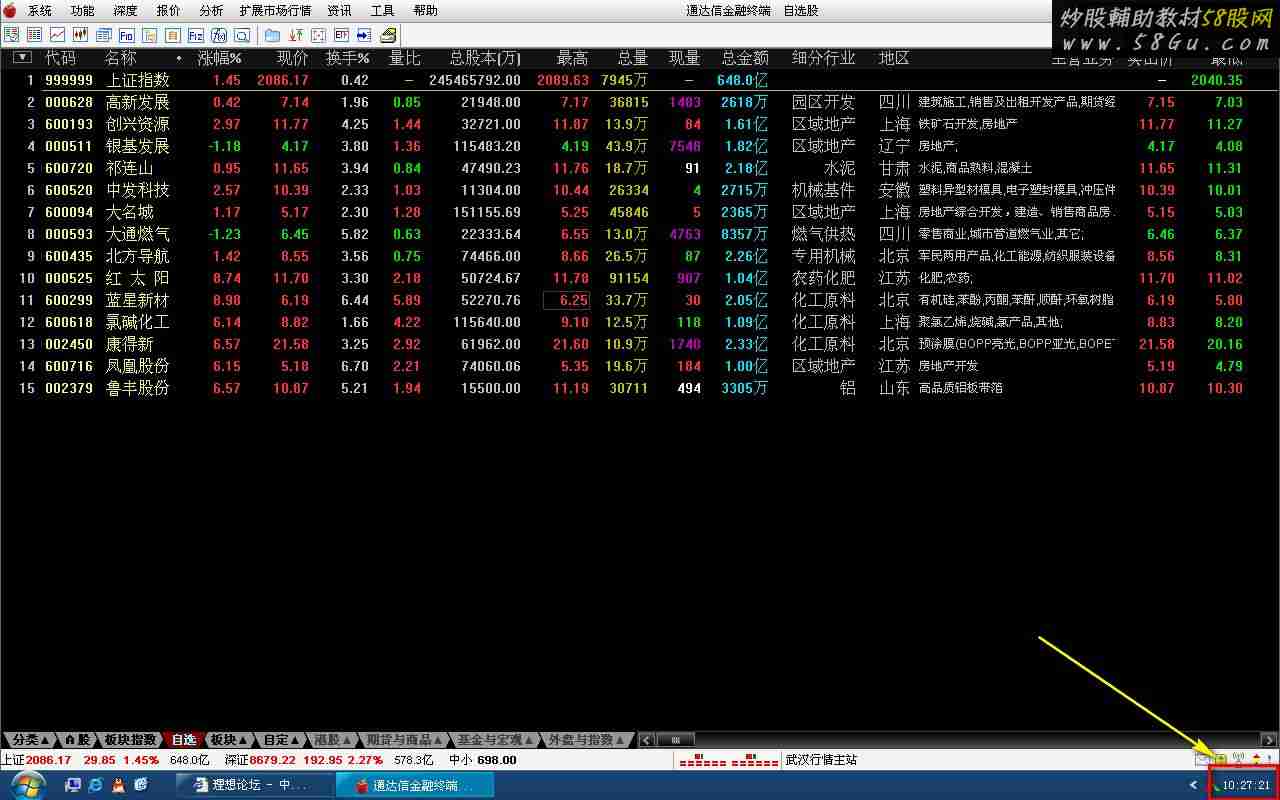The width and height of the screenshot is (1280, 800).
Task: Open the 帮助 menu
Action: tap(425, 11)
